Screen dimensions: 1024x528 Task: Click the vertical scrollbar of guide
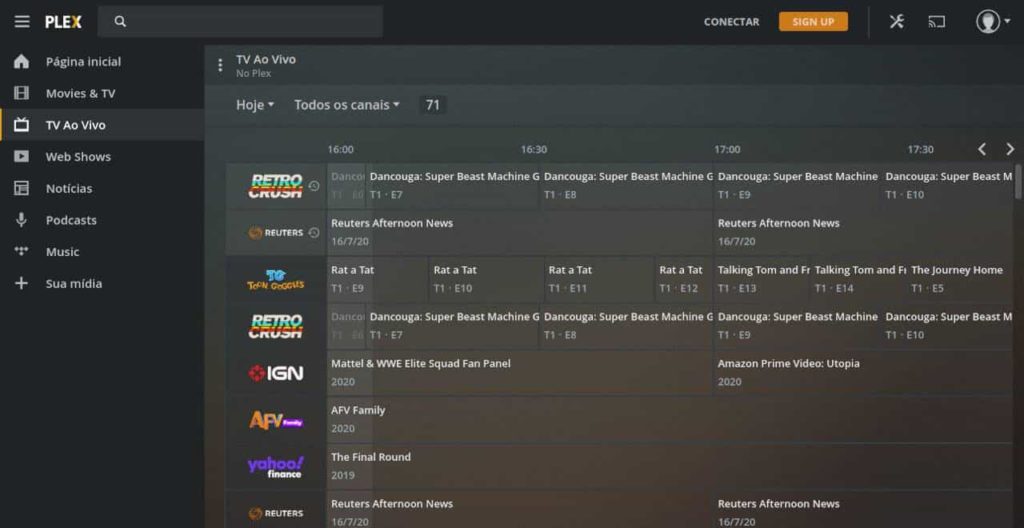tap(1017, 183)
